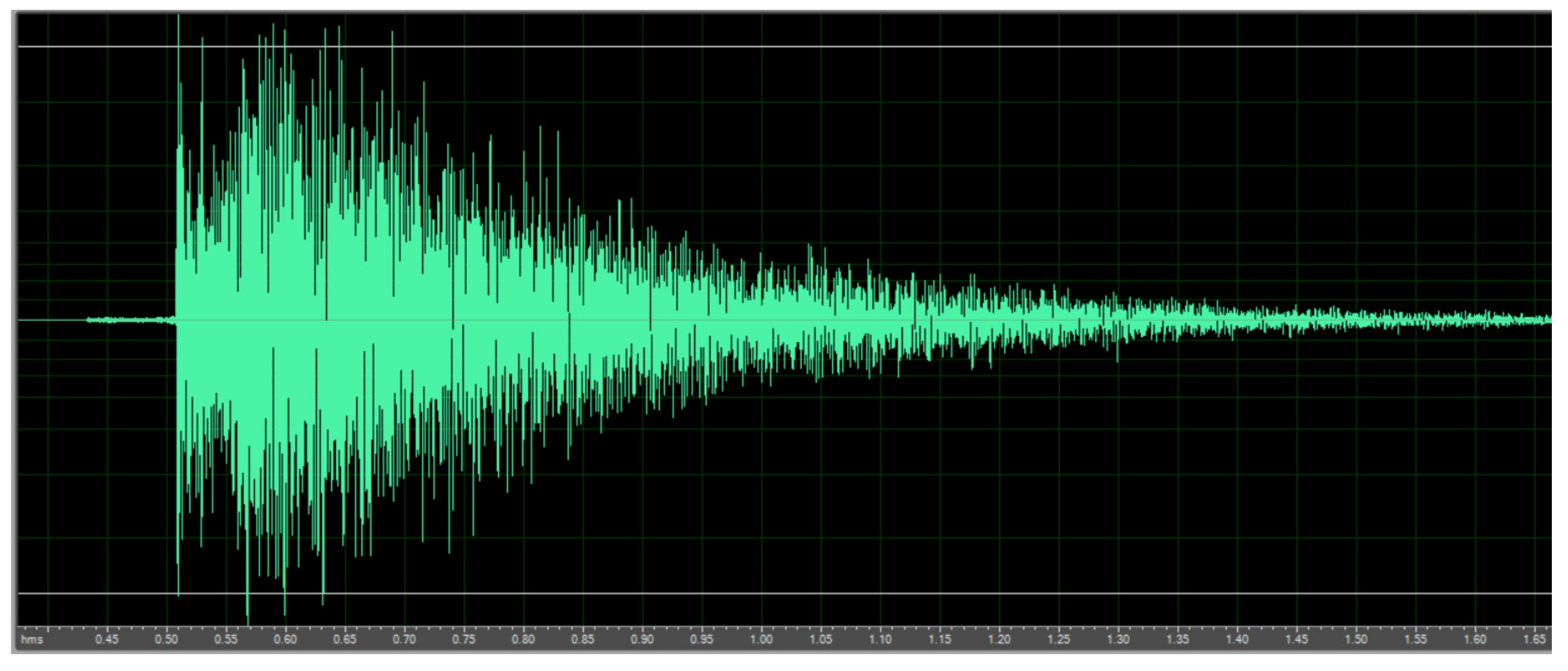Select the 1.65 ruler tick label
Viewport: 1568px width, 671px height.
(1534, 639)
